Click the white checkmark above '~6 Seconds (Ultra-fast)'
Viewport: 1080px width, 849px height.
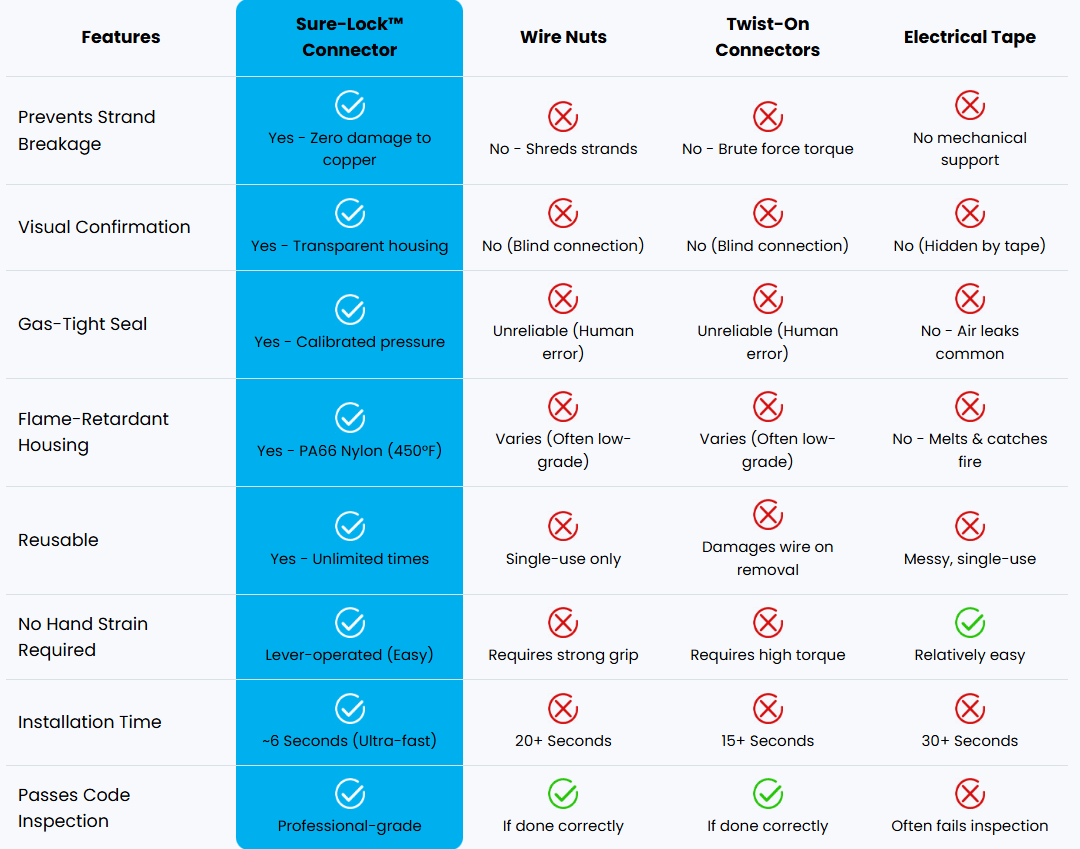click(350, 709)
